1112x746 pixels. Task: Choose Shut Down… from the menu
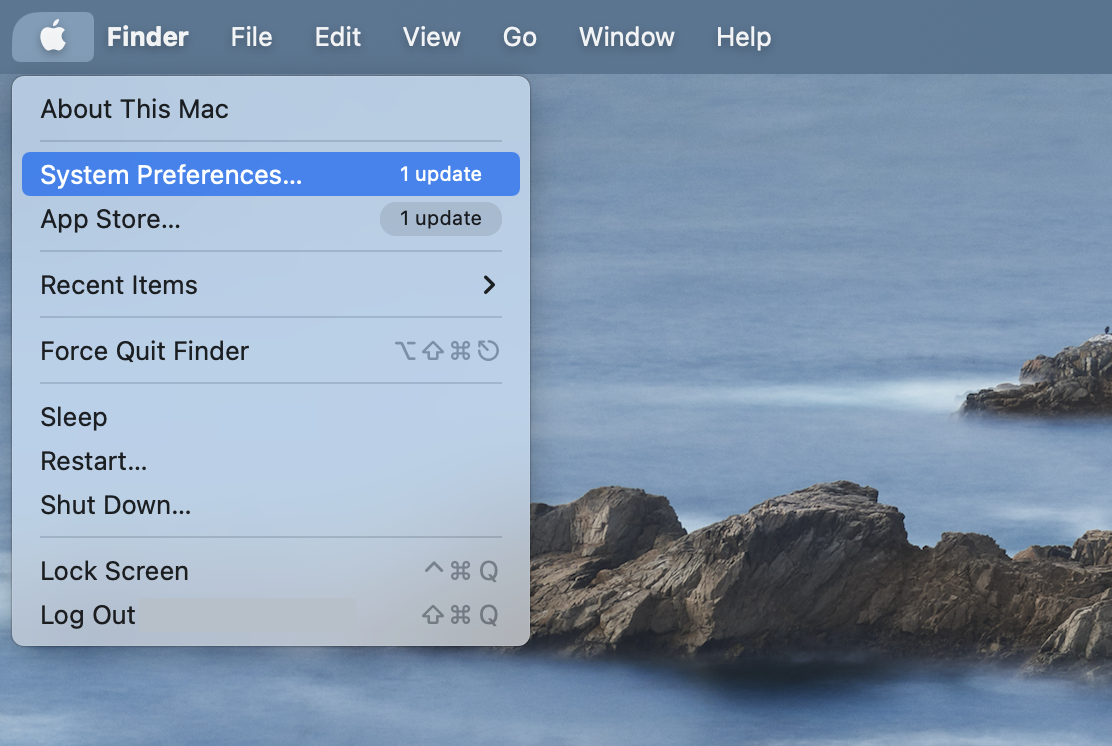click(x=271, y=505)
